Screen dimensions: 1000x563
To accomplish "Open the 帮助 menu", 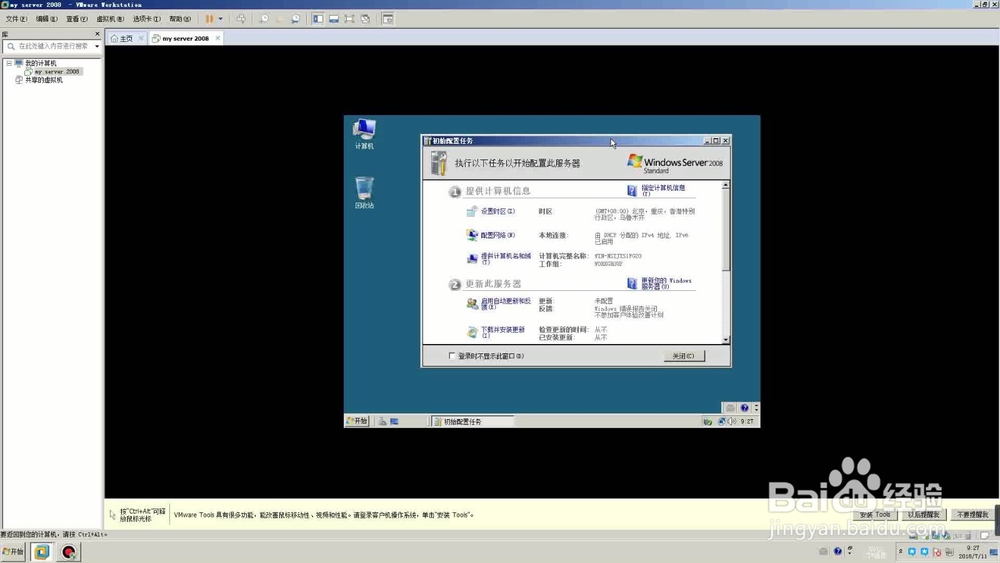I will 179,19.
